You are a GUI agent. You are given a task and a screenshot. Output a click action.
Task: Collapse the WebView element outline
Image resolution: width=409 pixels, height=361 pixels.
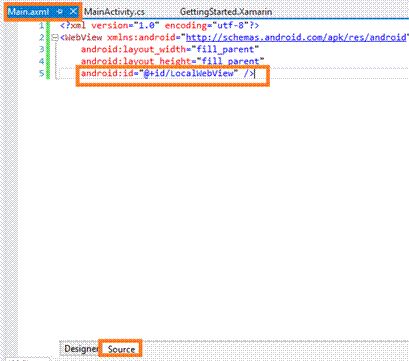pyautogui.click(x=56, y=37)
